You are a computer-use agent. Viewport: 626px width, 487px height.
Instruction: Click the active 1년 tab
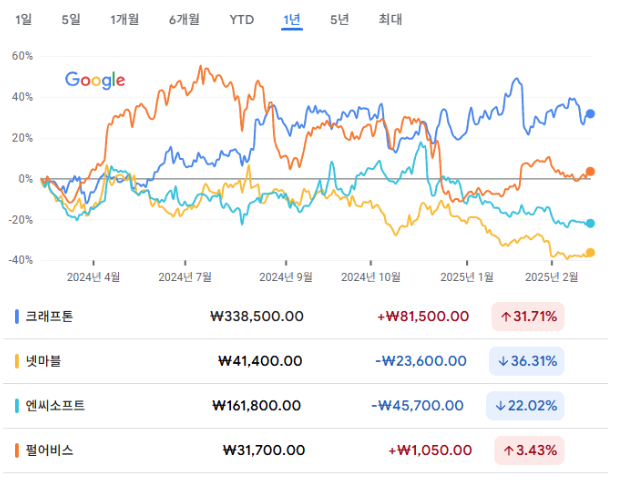pyautogui.click(x=292, y=19)
